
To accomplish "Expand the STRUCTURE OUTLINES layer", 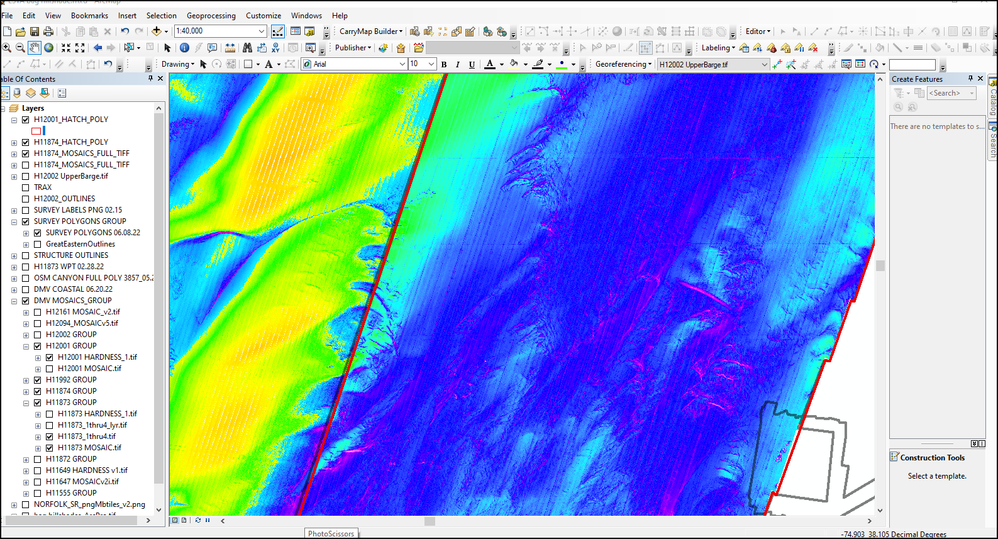I will tap(14, 255).
